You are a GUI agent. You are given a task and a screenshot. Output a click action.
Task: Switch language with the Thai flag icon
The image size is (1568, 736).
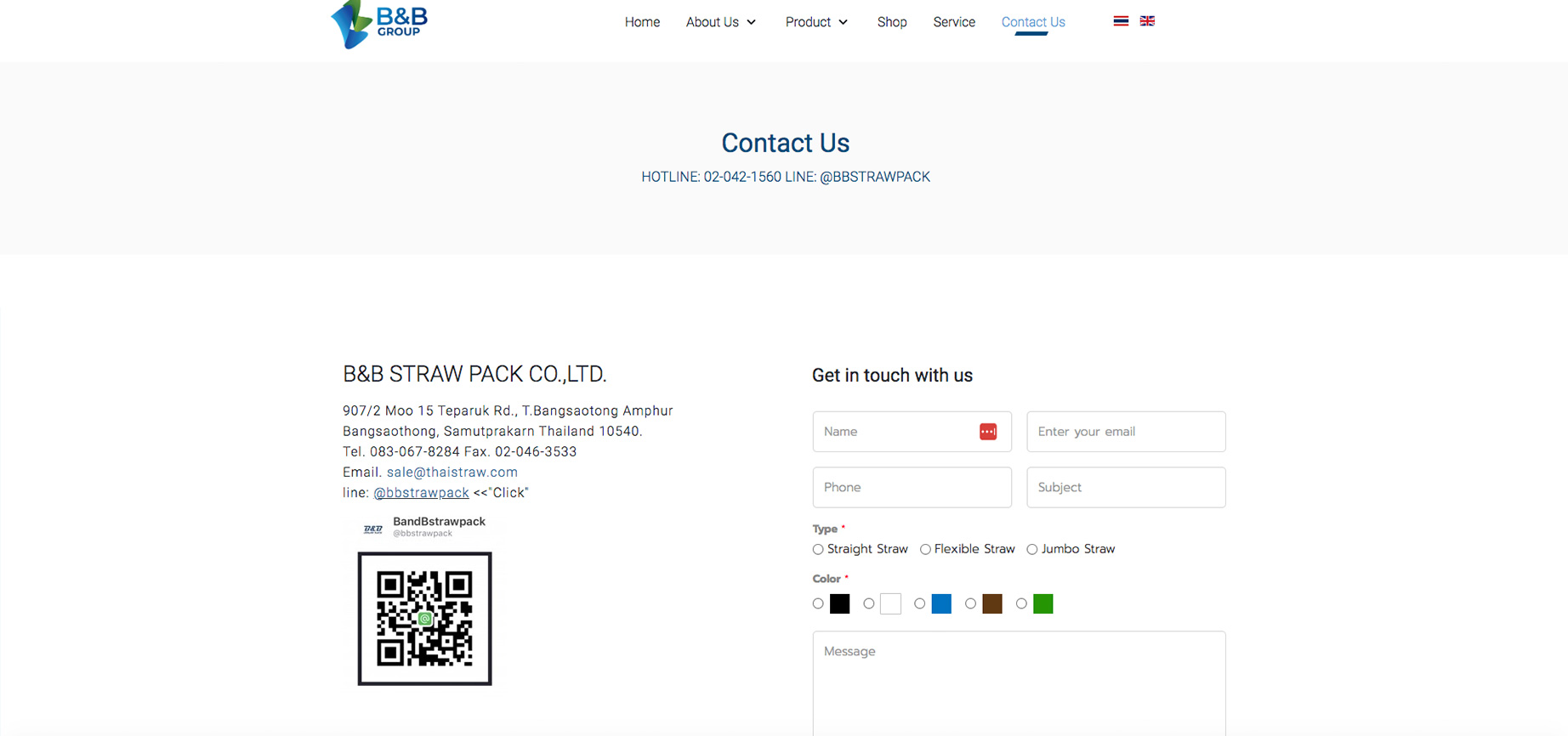click(x=1121, y=21)
